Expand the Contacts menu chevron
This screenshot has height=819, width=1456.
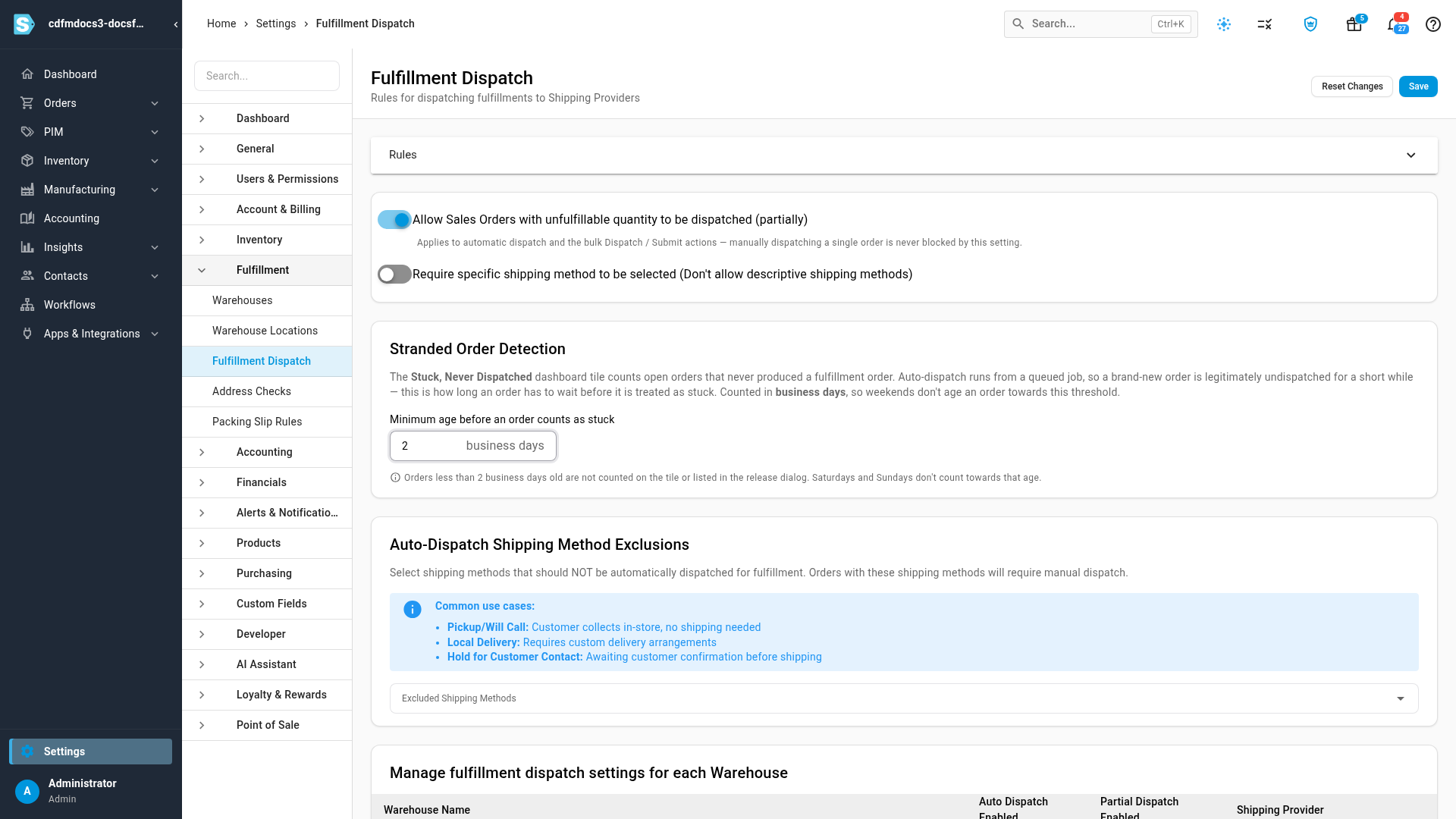coord(155,276)
